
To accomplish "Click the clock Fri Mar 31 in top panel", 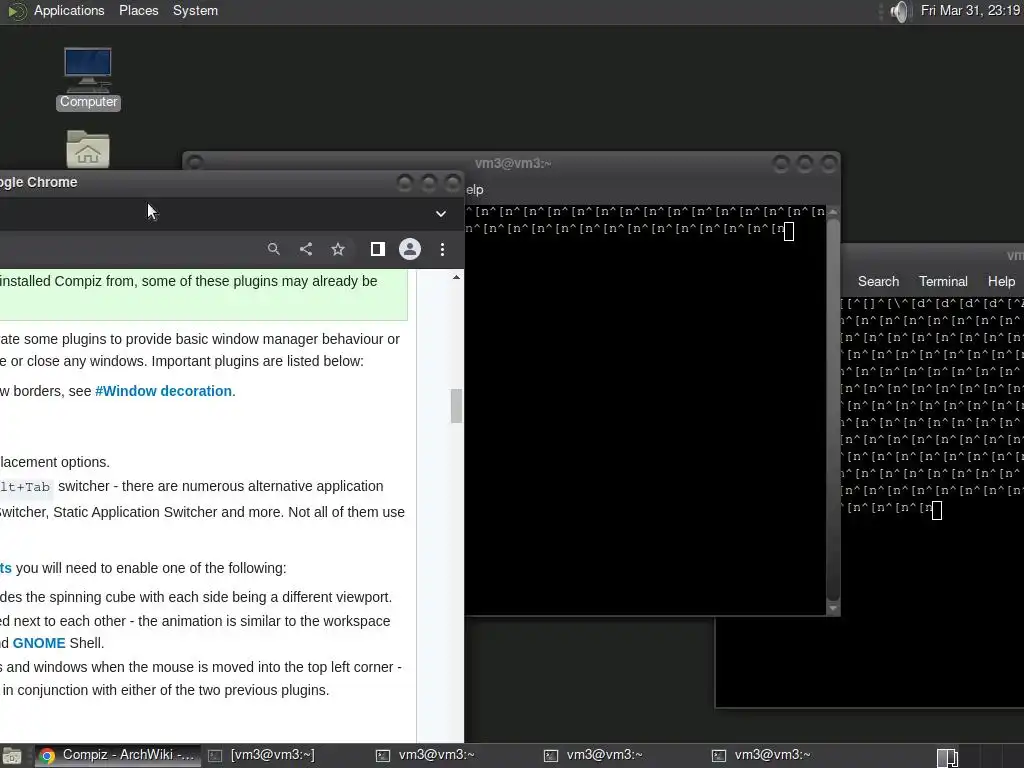I will [x=970, y=10].
